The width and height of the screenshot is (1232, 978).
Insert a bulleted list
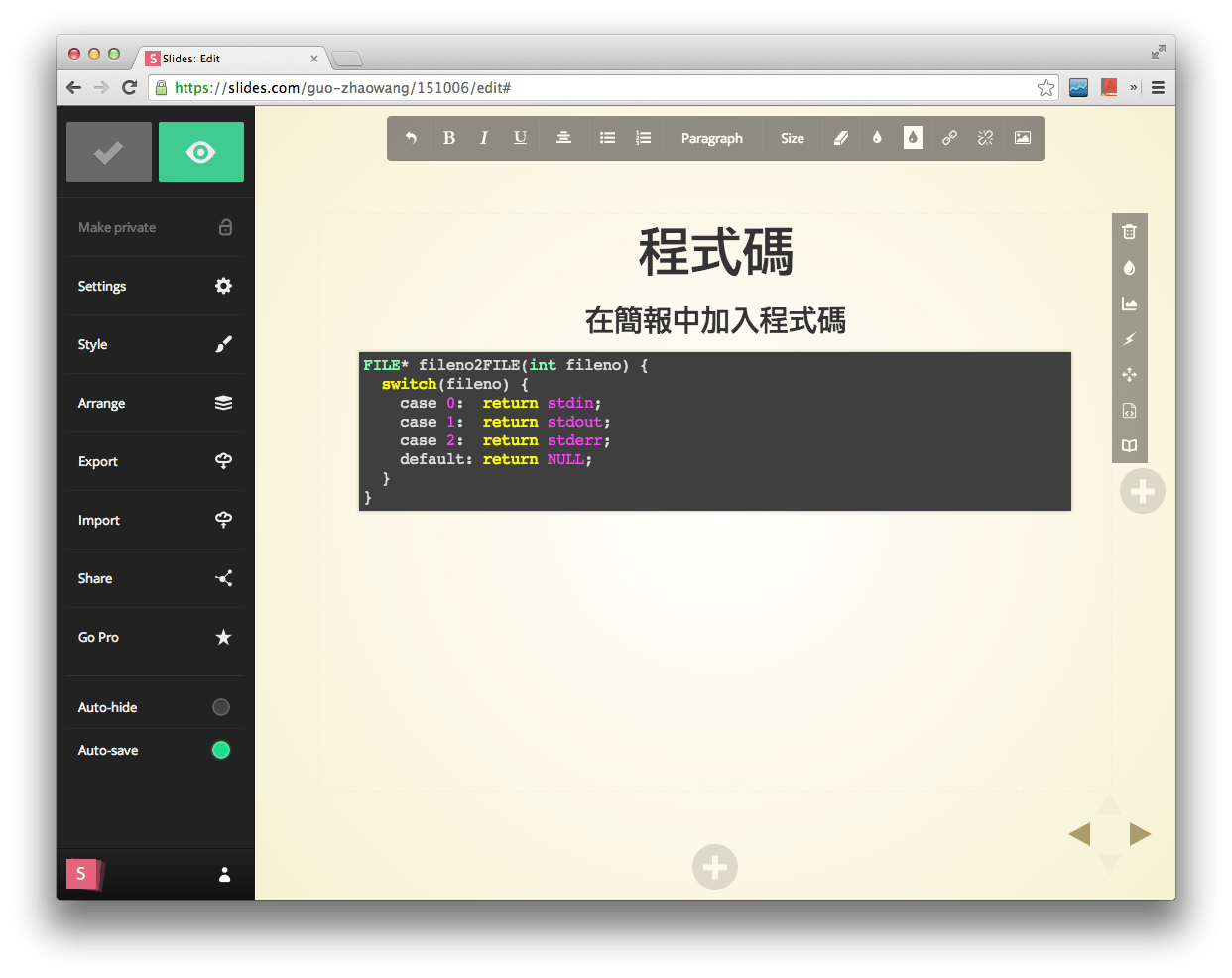click(608, 138)
